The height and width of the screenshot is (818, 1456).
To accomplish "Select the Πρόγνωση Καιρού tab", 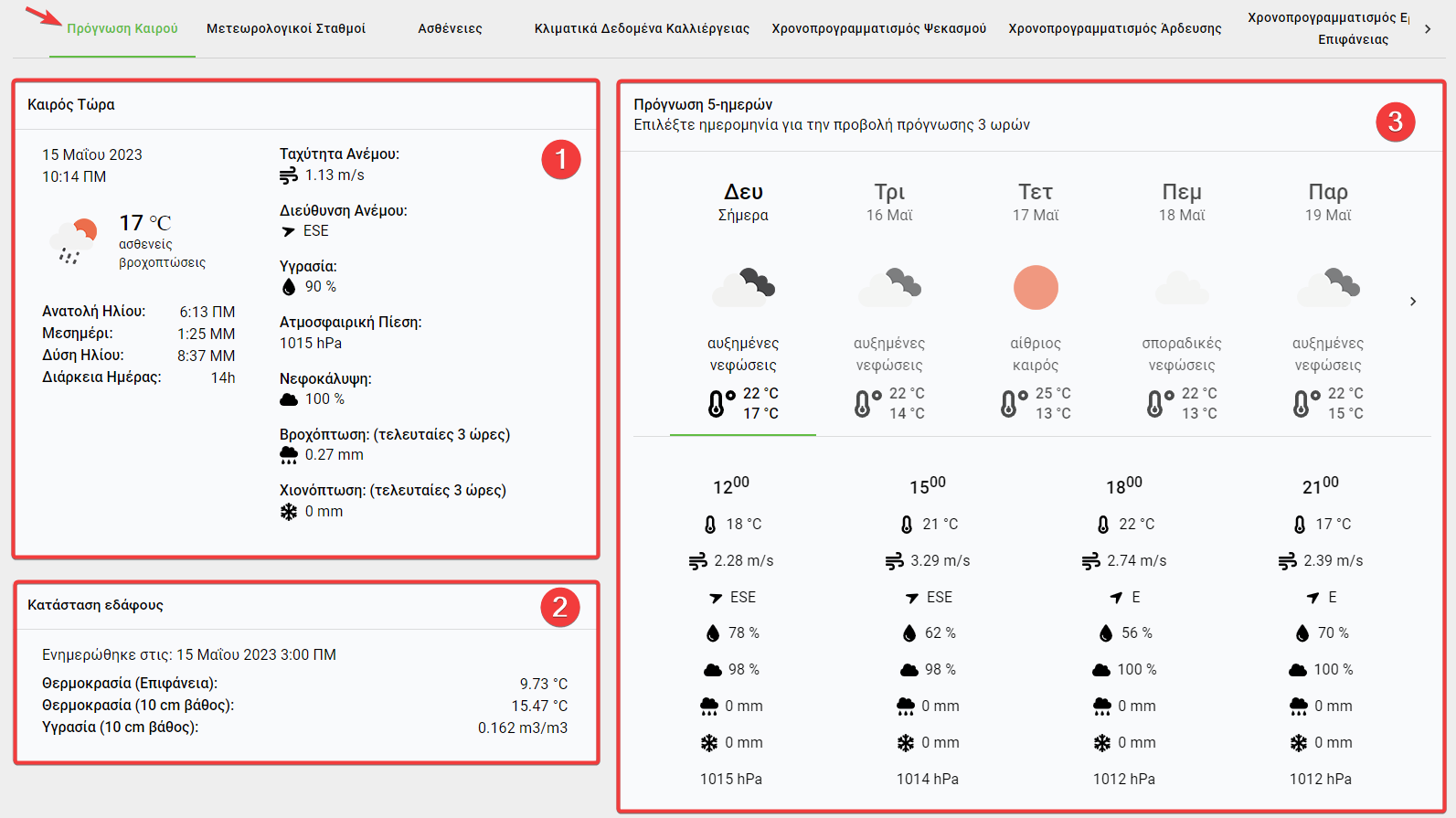I will (x=122, y=28).
